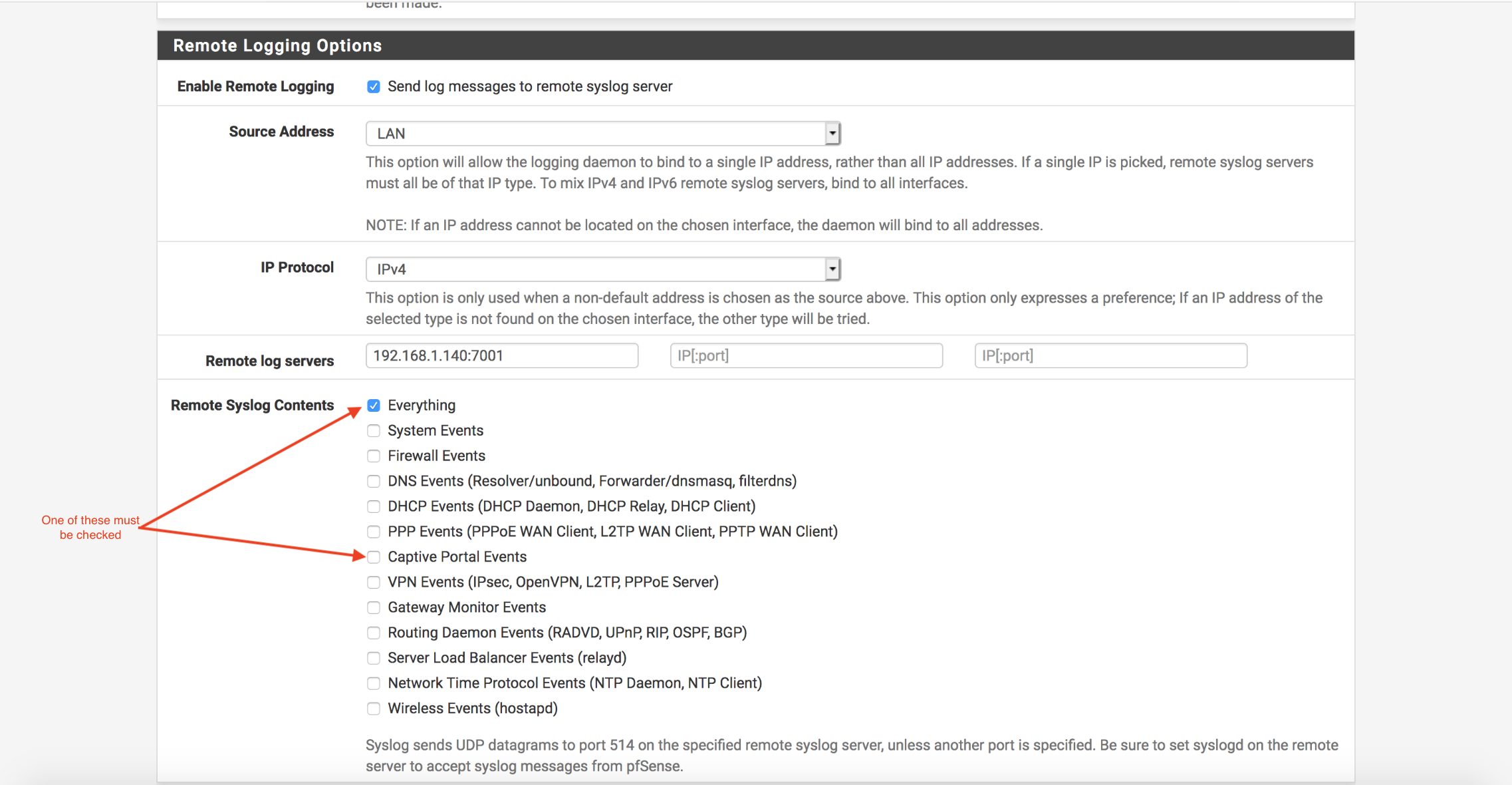Click the Remote Logging Options header
The image size is (1512, 785).
756,45
